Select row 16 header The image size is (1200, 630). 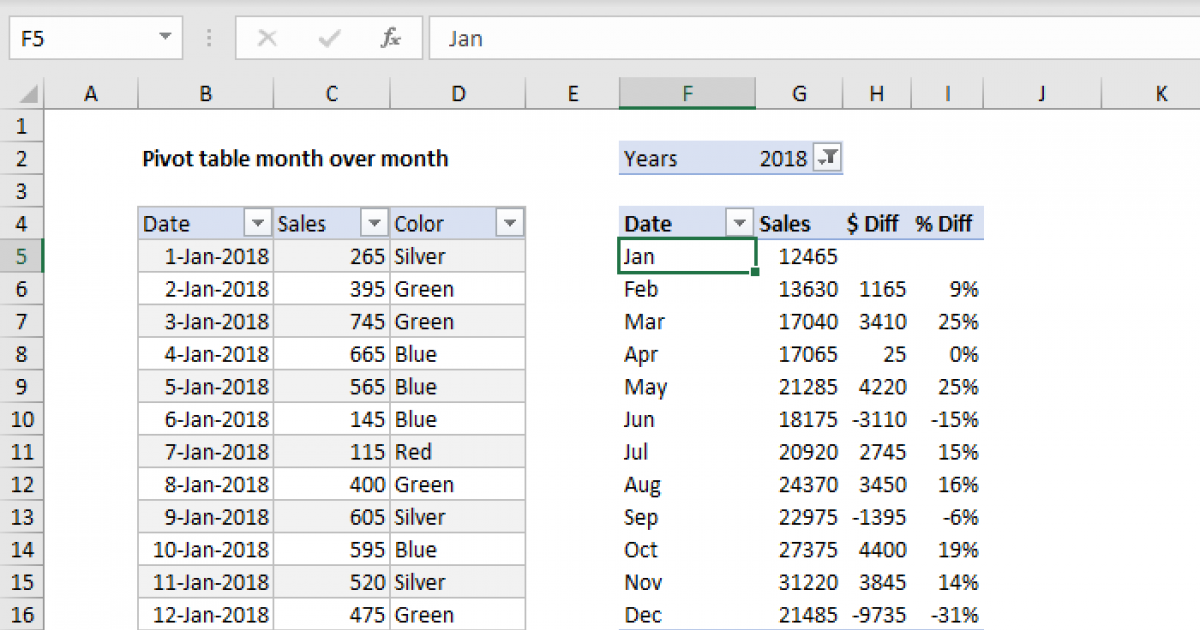23,614
